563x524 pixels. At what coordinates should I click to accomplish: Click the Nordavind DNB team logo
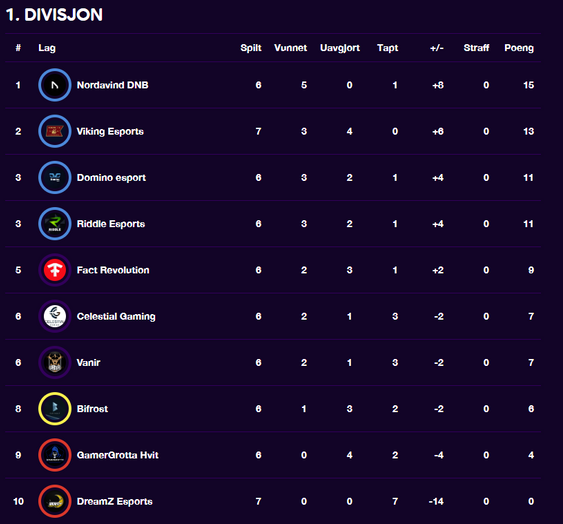55,85
